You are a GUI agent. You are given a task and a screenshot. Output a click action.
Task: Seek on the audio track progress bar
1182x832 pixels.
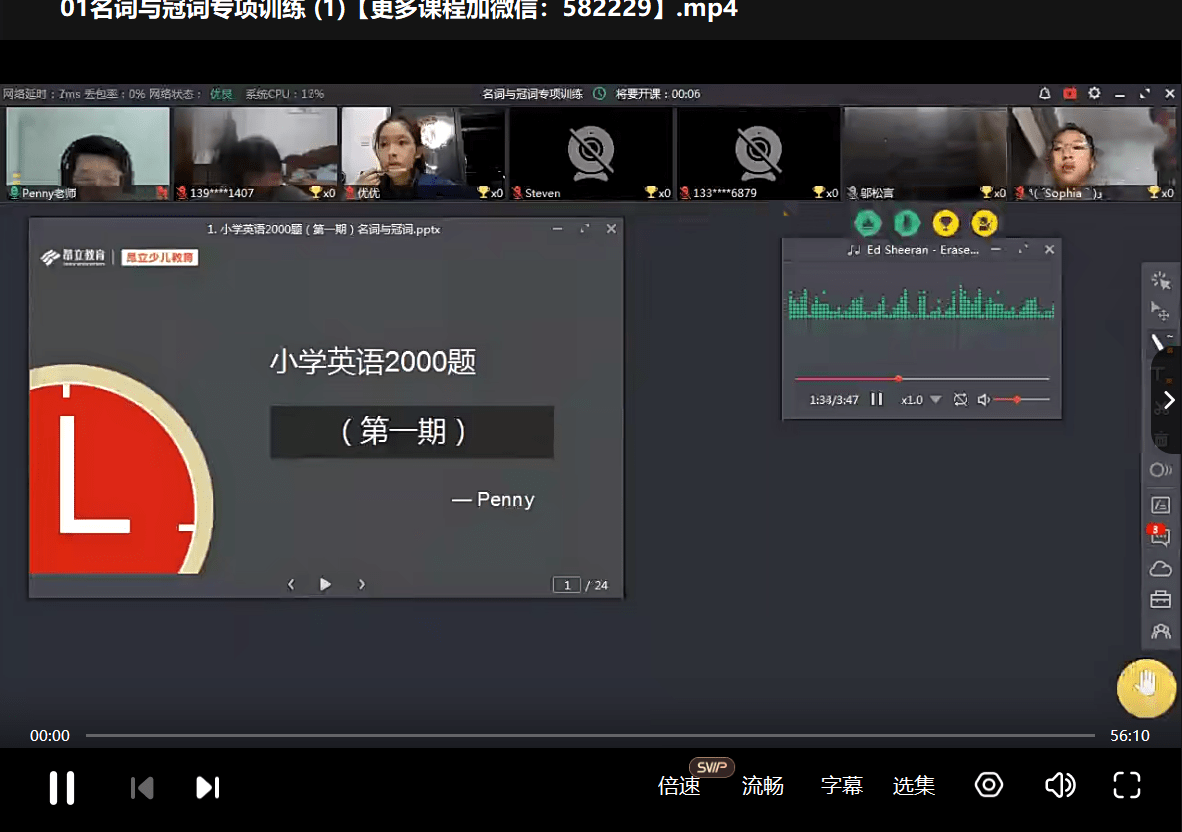coord(921,378)
